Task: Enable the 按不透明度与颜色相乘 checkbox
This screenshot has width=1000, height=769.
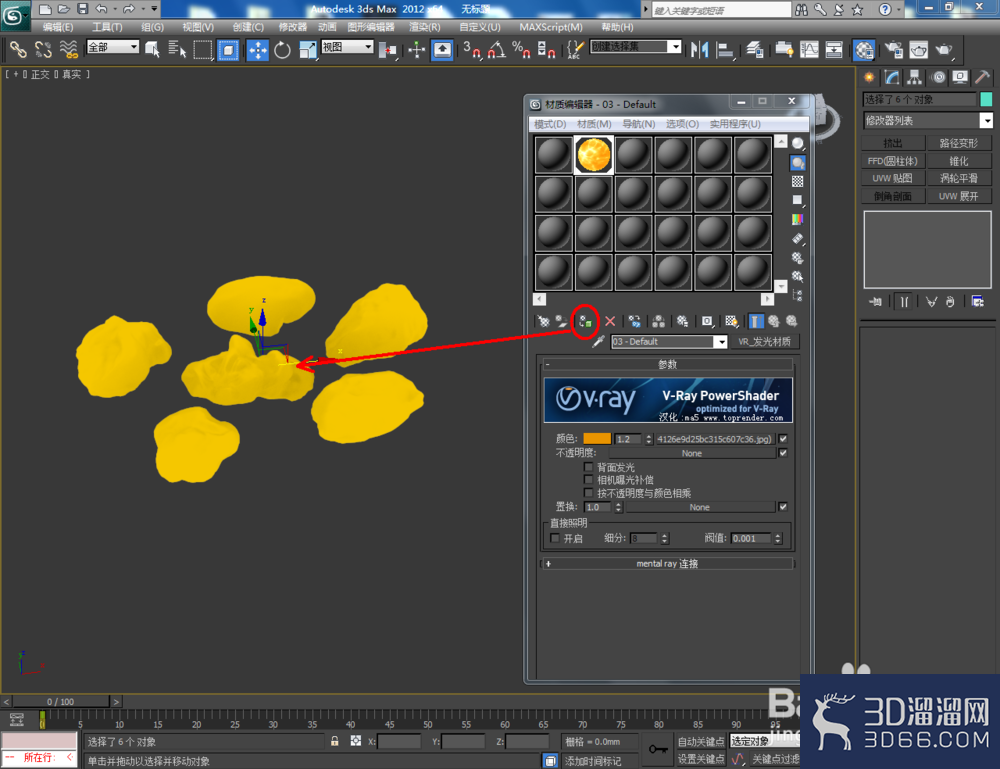Action: coord(589,493)
